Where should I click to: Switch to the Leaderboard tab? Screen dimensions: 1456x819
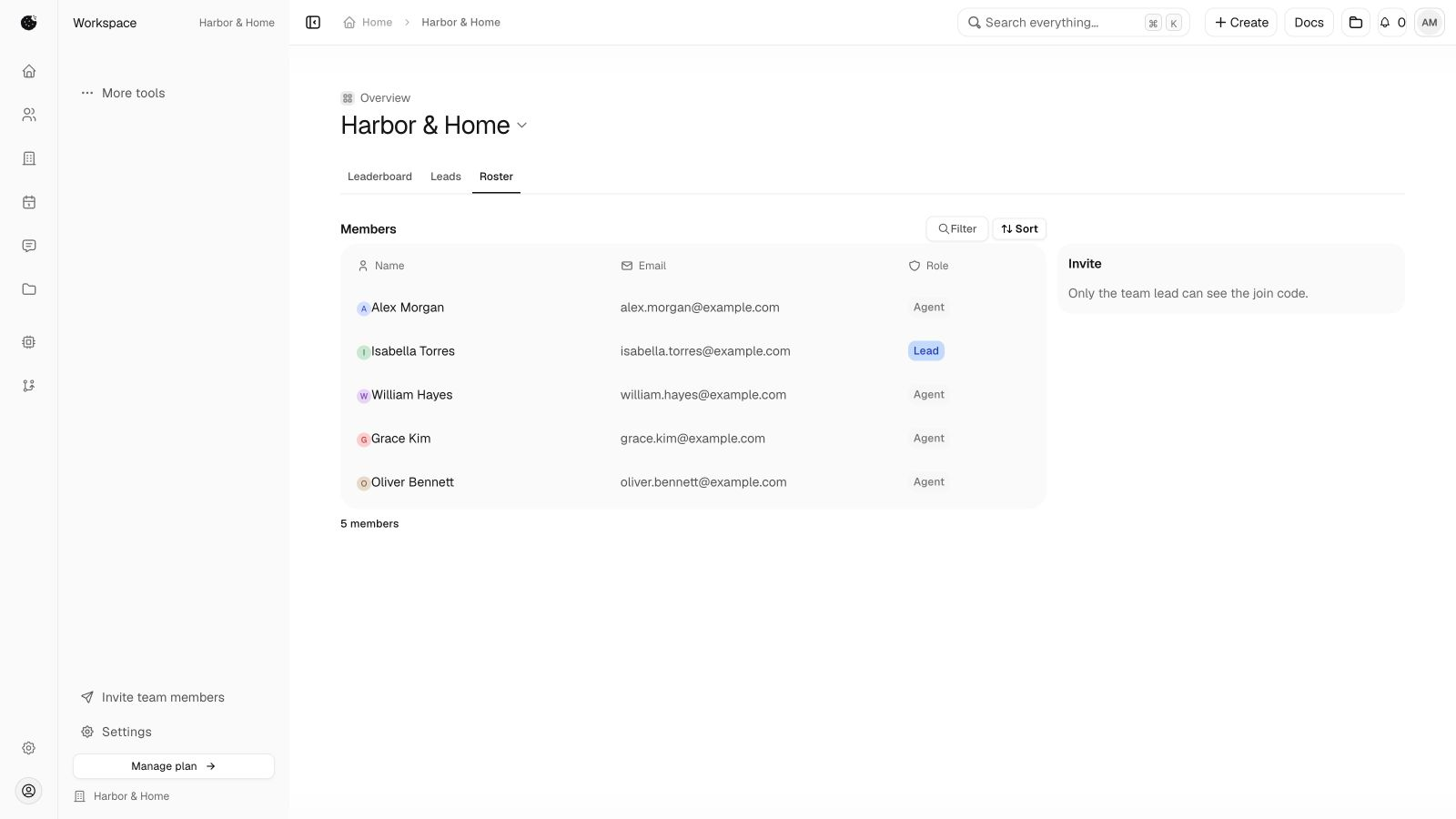tap(379, 177)
